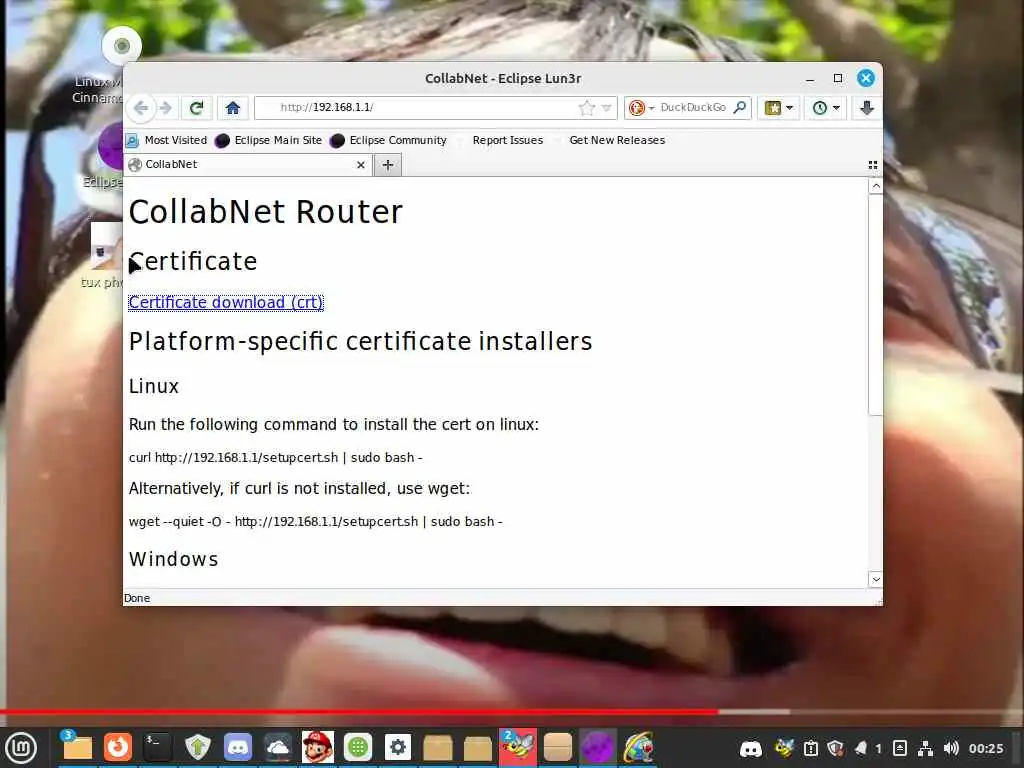Open the tab groups grid icon
The height and width of the screenshot is (768, 1024).
click(872, 165)
